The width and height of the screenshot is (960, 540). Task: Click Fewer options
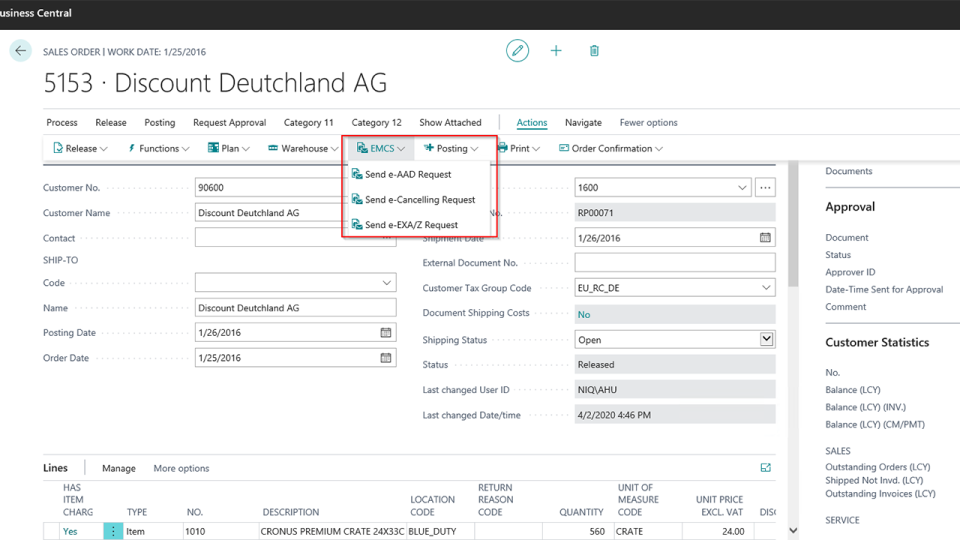648,122
